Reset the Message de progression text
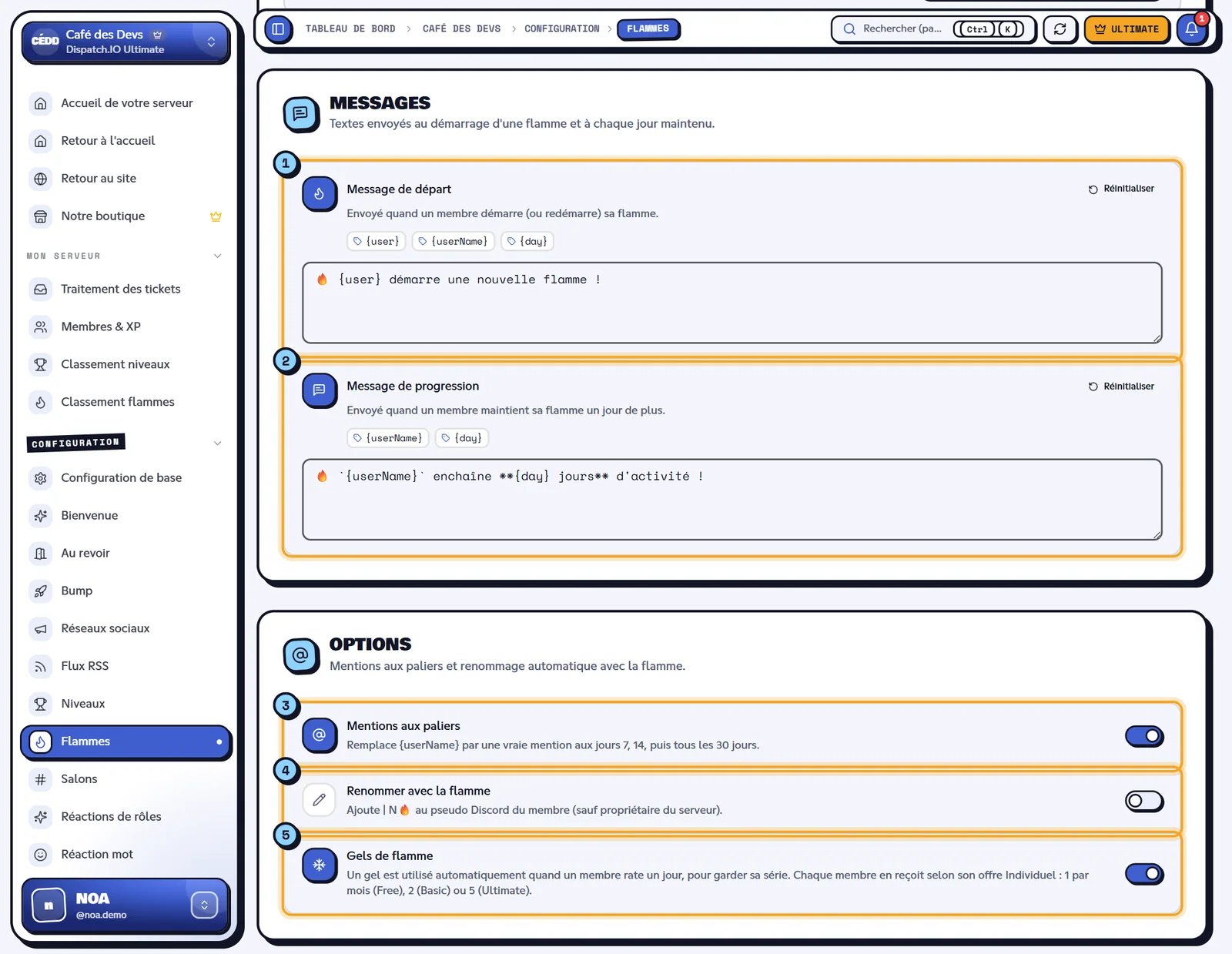 (1121, 387)
